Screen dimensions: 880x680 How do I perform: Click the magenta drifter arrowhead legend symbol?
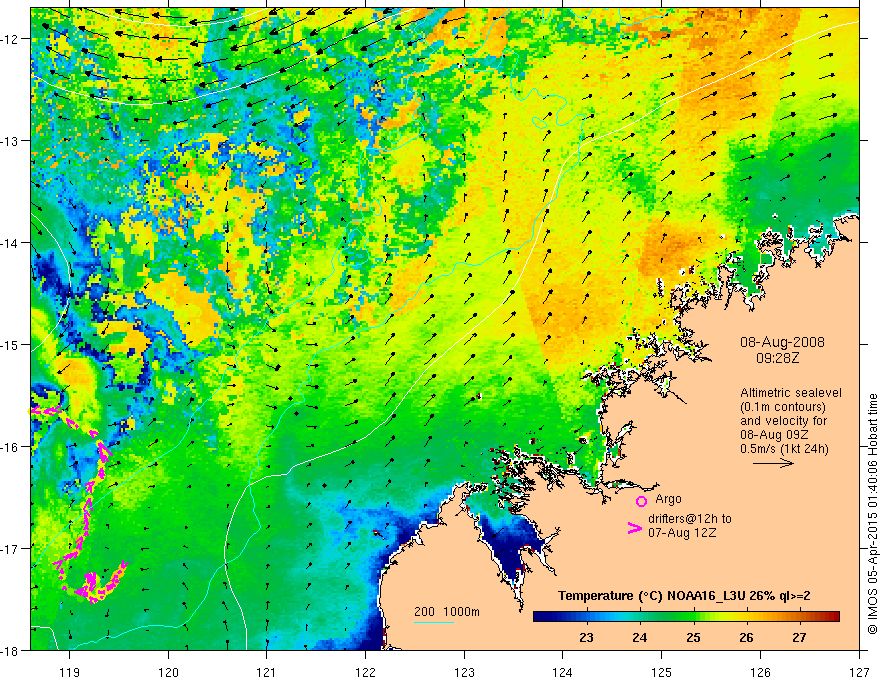(634, 528)
